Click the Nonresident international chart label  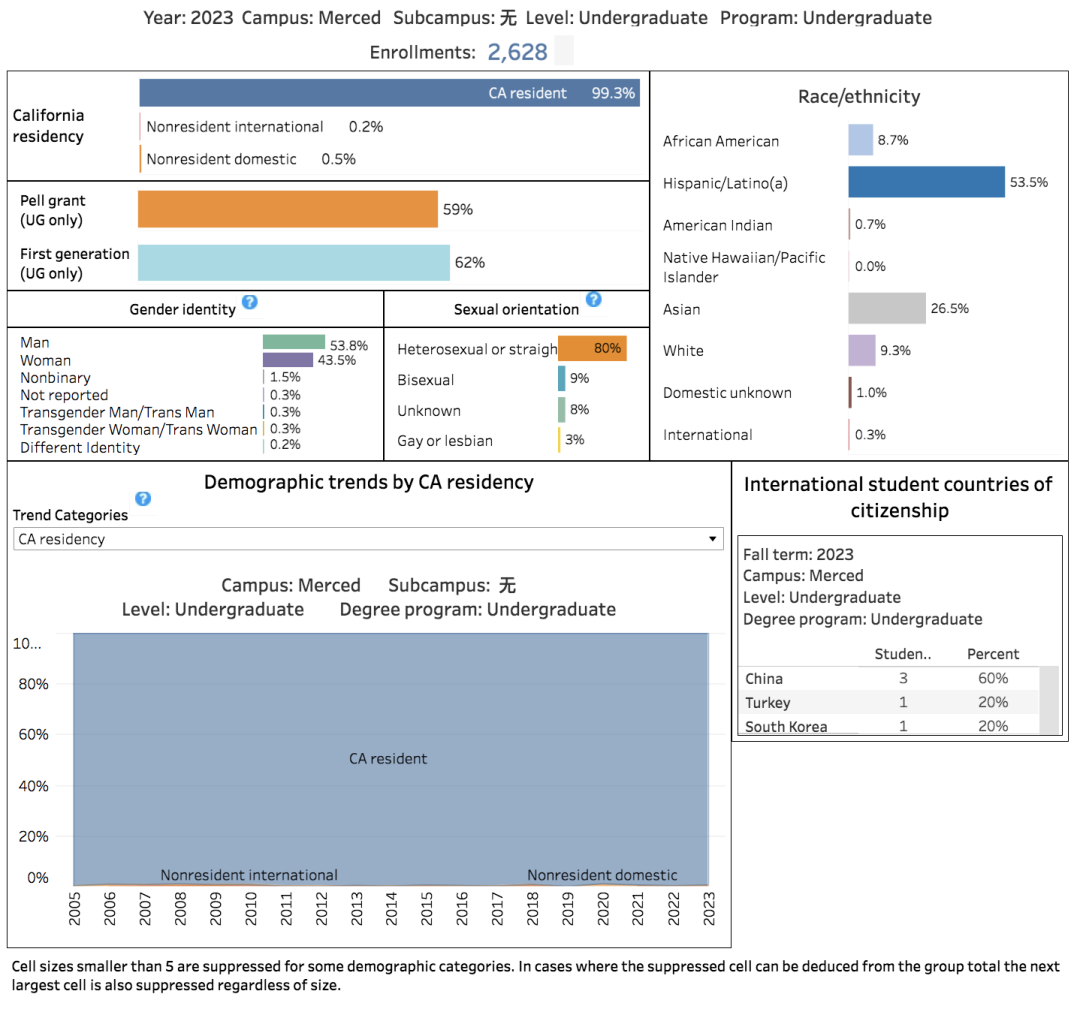point(249,875)
